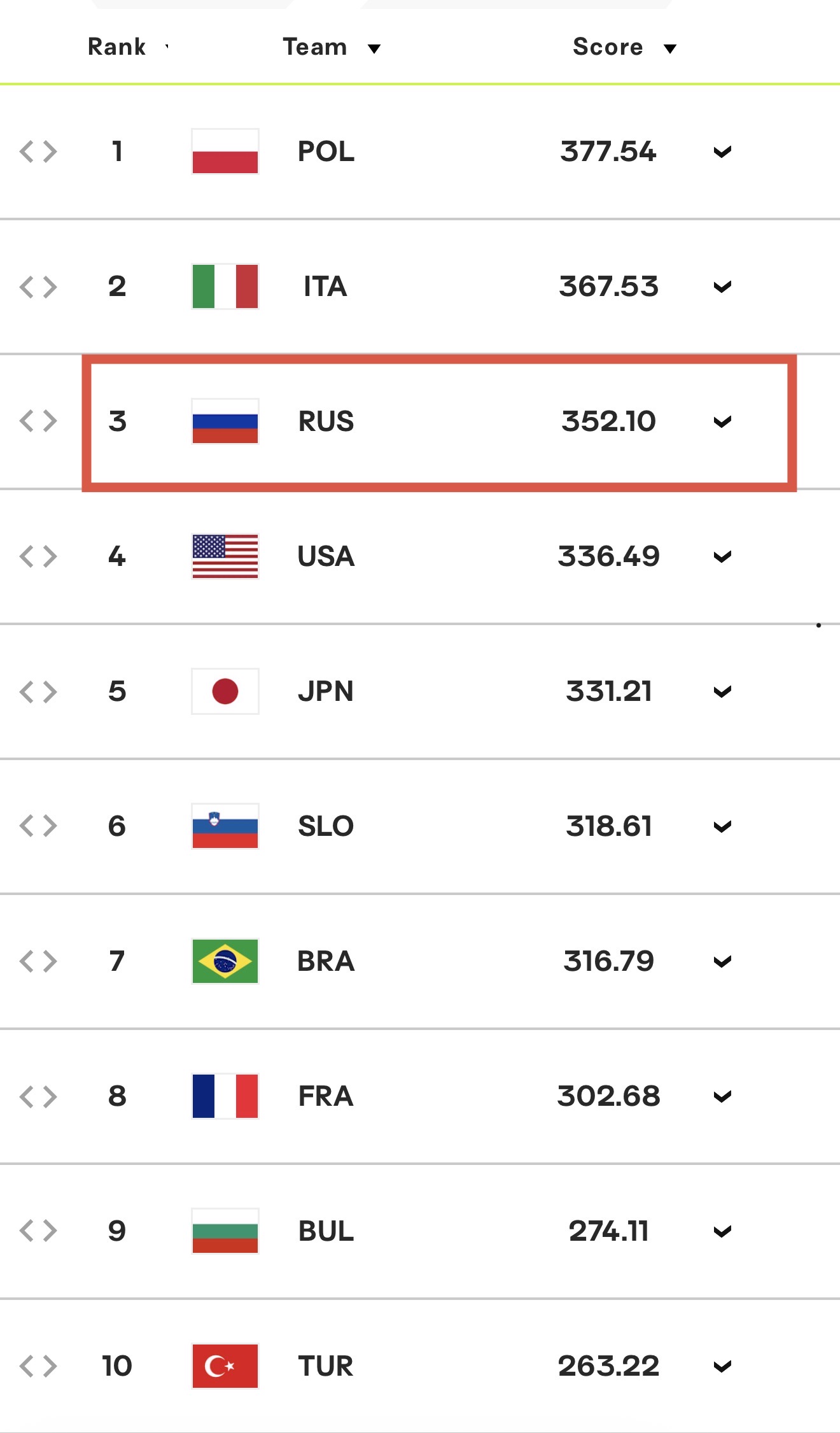840x1433 pixels.
Task: Click the France flag icon
Action: 225,1096
